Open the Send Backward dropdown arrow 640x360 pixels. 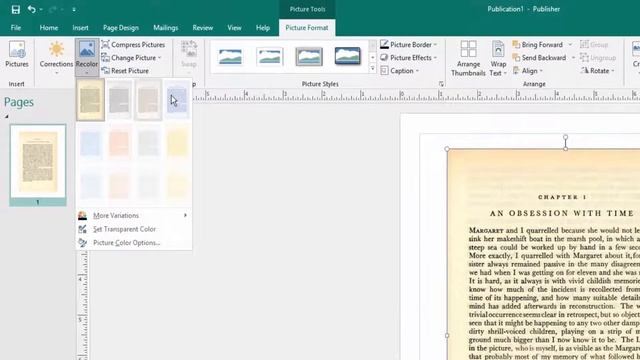pyautogui.click(x=573, y=58)
